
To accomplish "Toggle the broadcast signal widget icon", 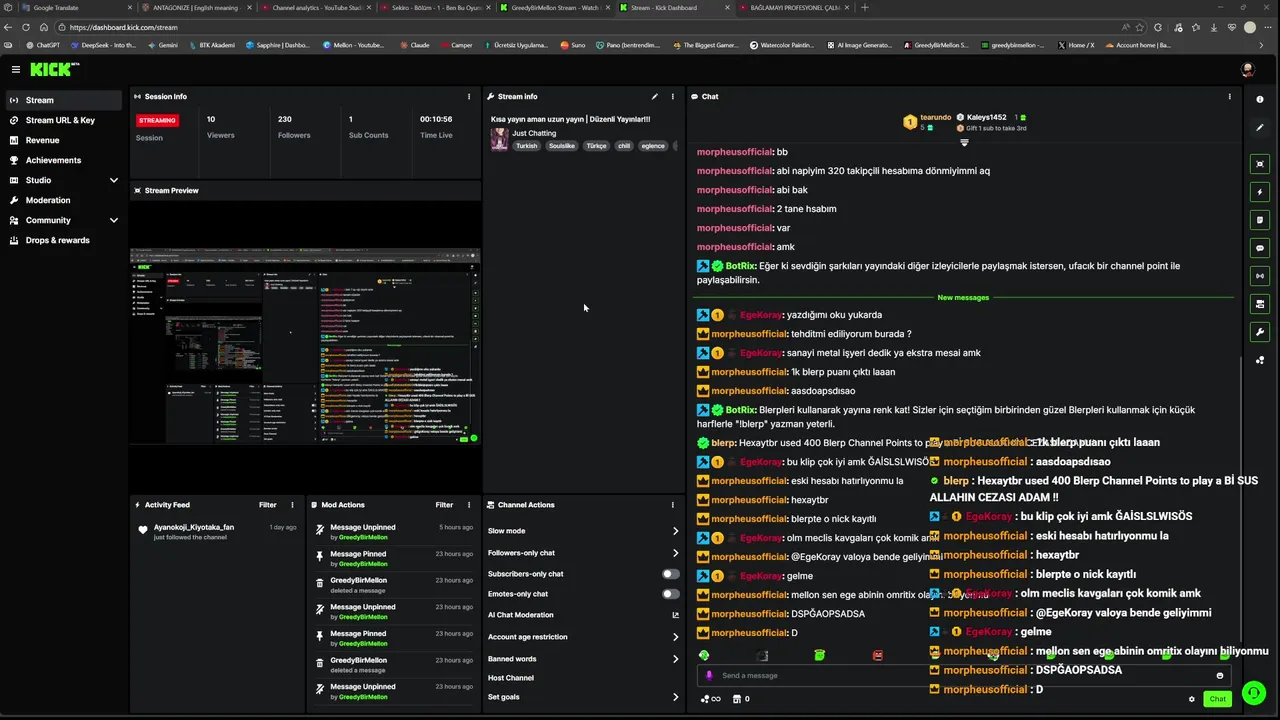I will pos(1259,276).
